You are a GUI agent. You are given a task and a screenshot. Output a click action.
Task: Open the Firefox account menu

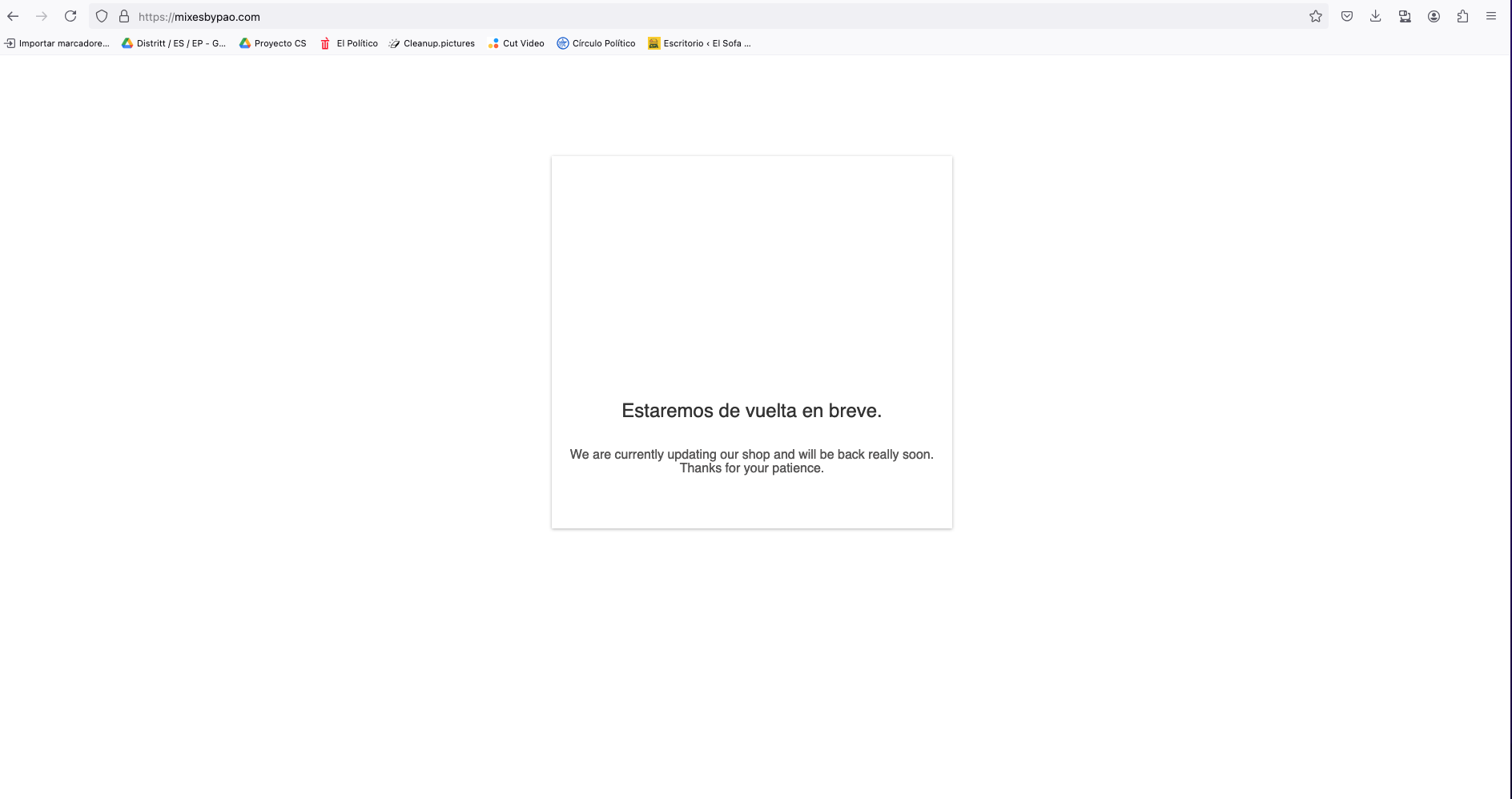[1434, 16]
